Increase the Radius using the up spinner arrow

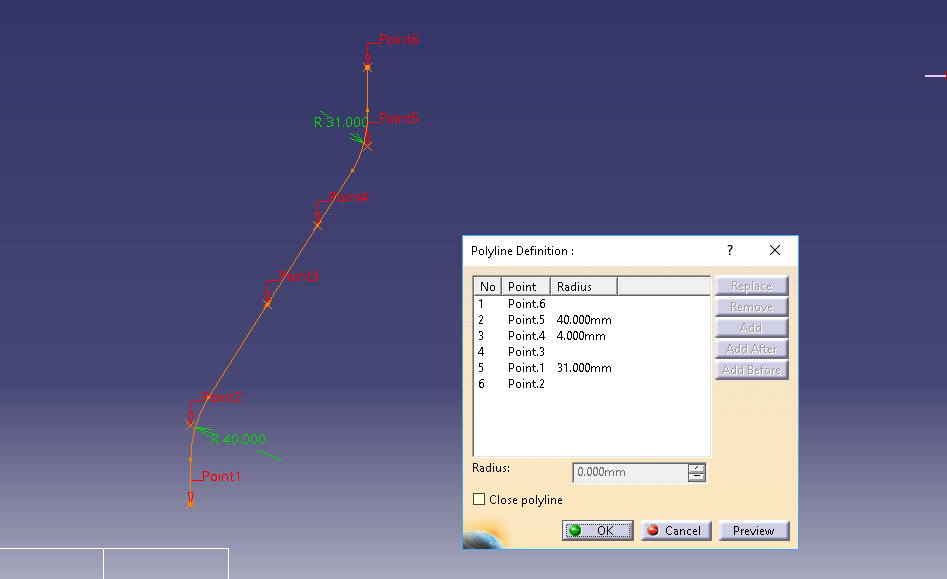pyautogui.click(x=696, y=468)
